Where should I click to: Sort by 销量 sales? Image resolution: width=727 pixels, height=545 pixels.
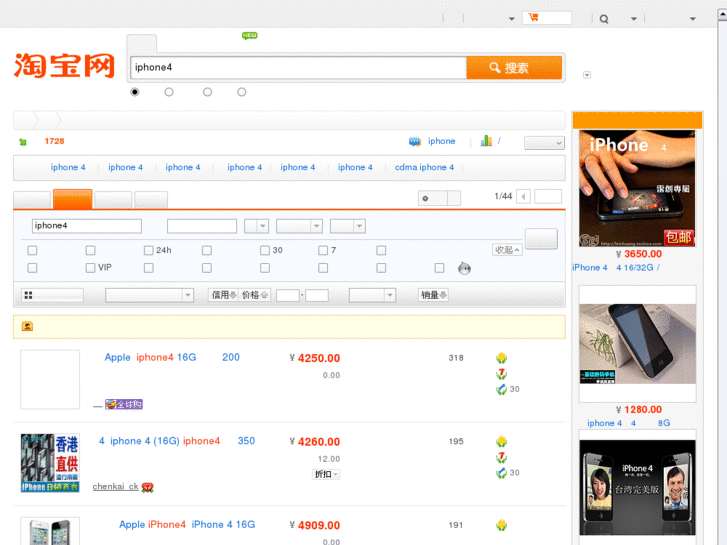tap(434, 295)
